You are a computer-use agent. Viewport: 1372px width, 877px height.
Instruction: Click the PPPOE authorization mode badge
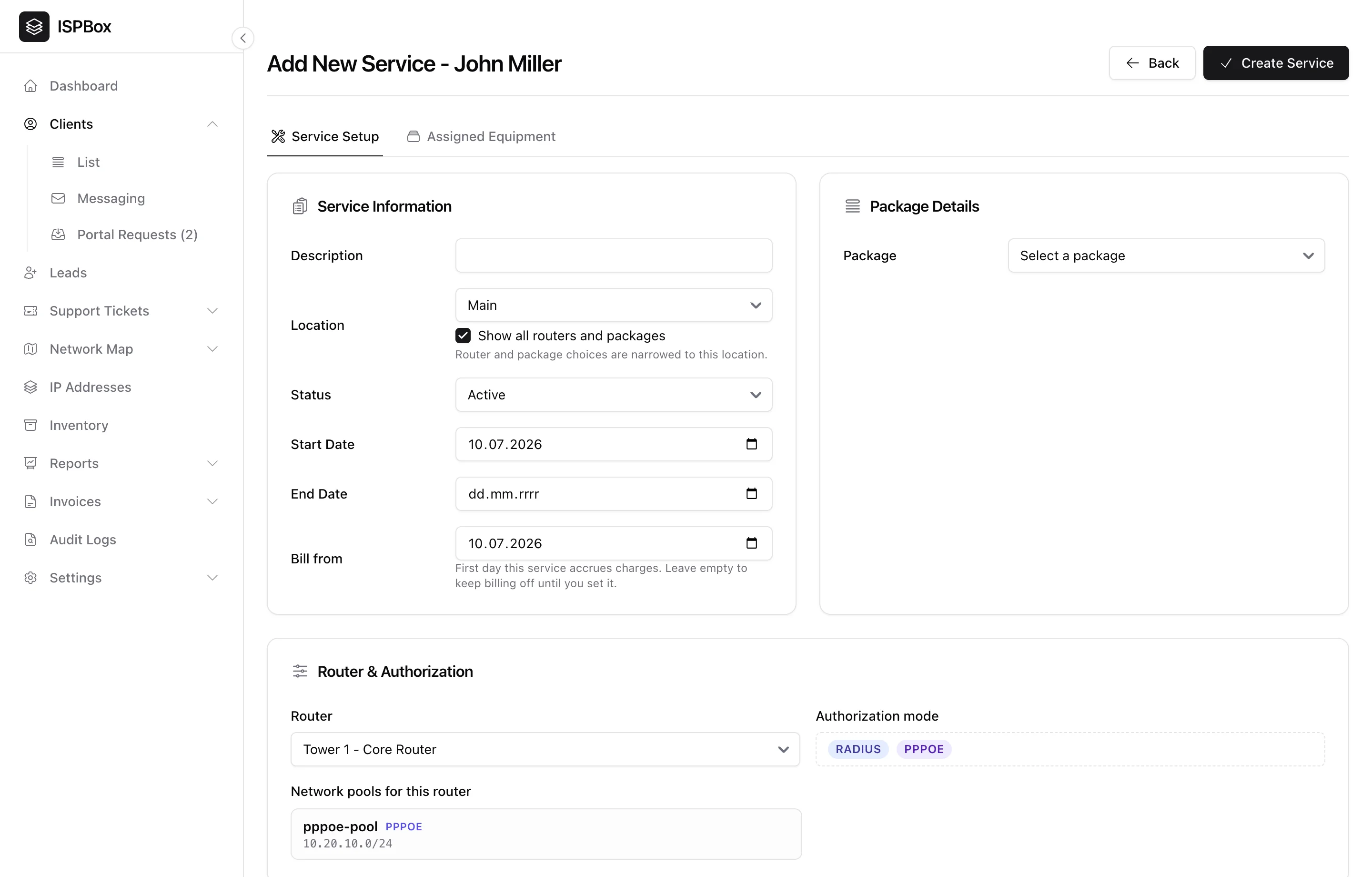click(924, 749)
